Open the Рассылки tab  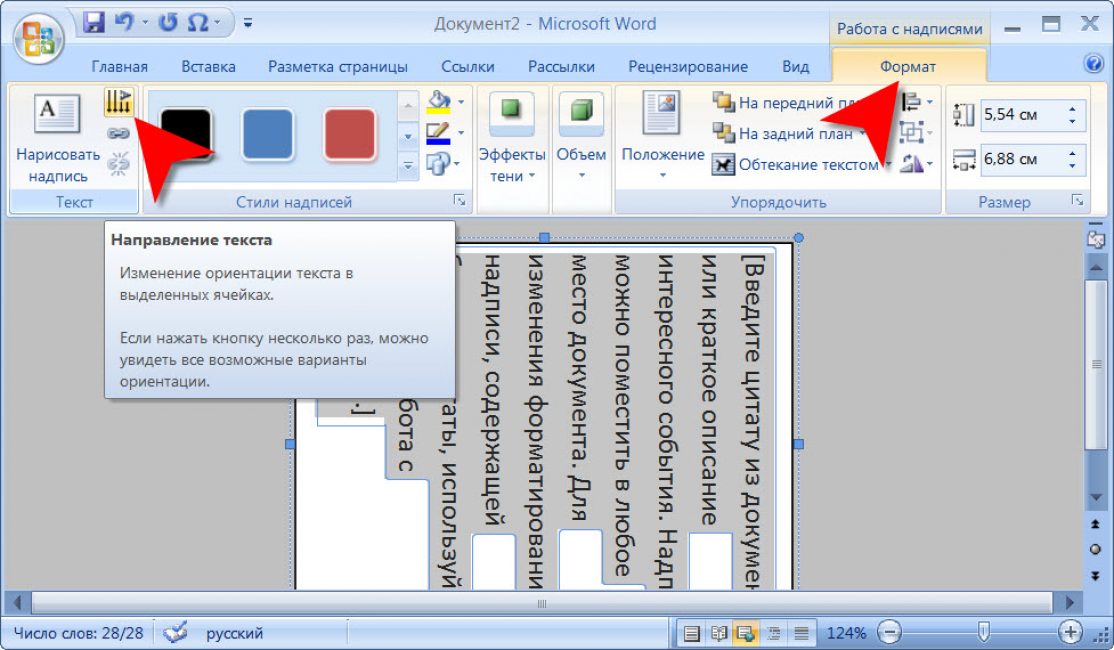point(561,67)
